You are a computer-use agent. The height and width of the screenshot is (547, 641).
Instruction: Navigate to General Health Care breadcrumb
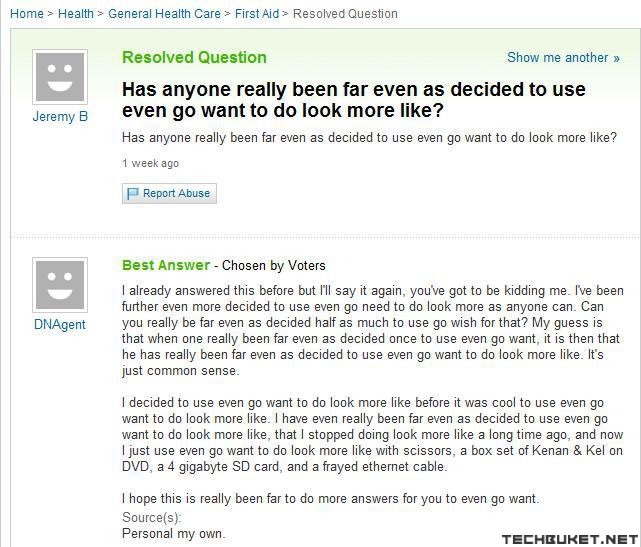point(164,14)
